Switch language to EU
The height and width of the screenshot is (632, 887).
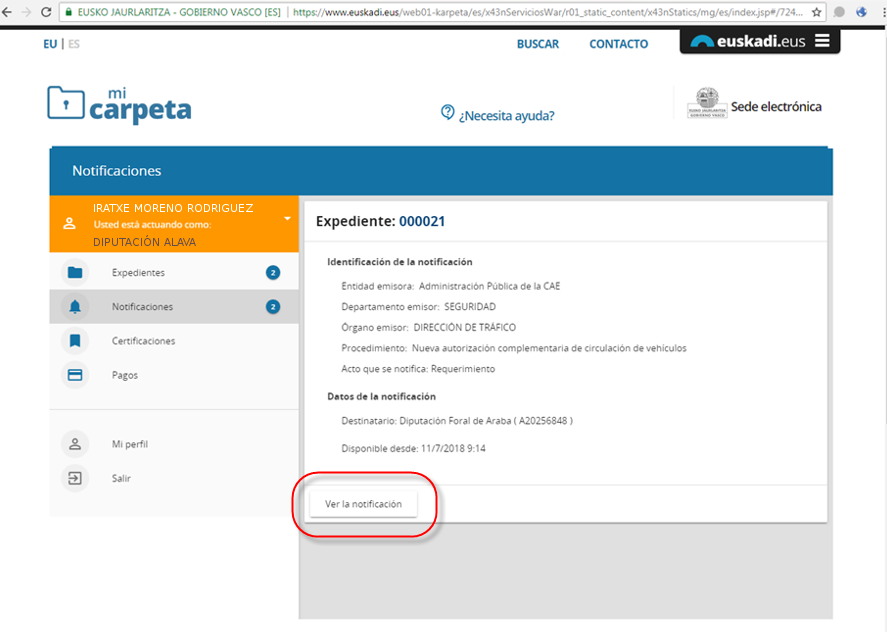coord(50,44)
